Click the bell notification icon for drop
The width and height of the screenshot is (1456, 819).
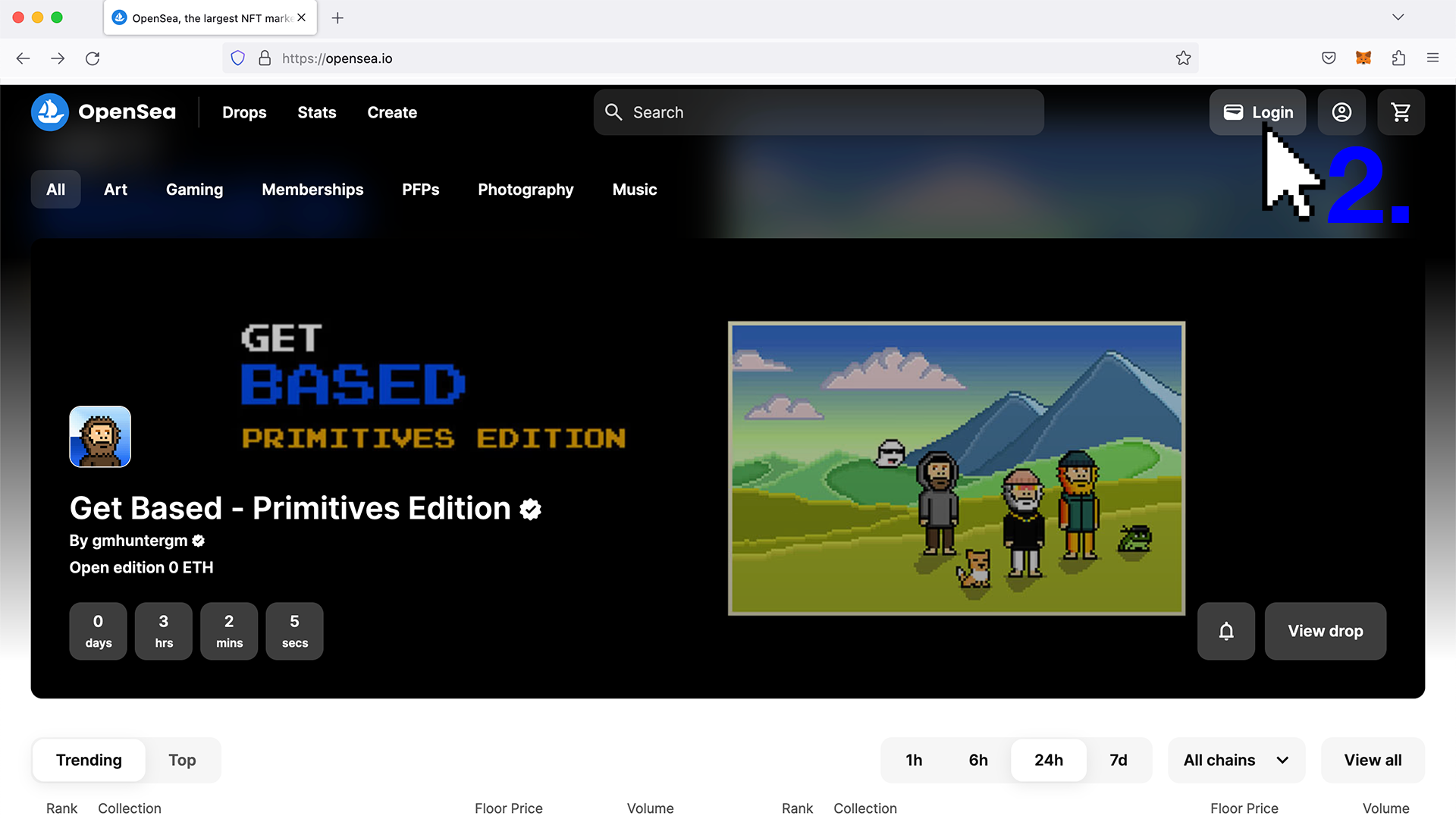(1226, 631)
